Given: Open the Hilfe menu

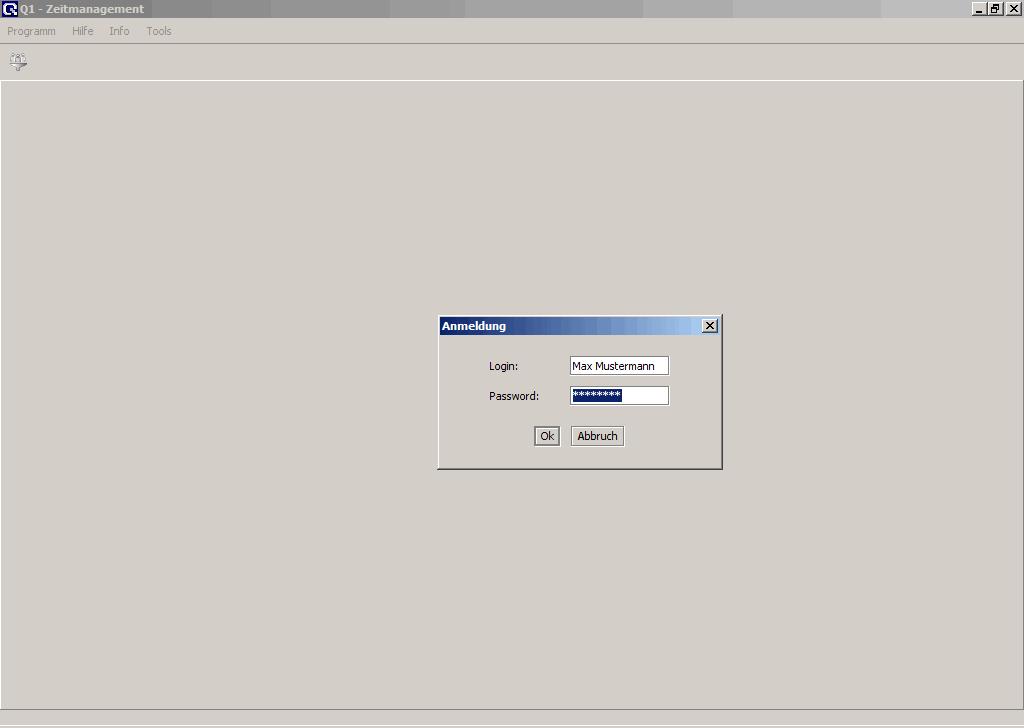Looking at the screenshot, I should point(82,31).
